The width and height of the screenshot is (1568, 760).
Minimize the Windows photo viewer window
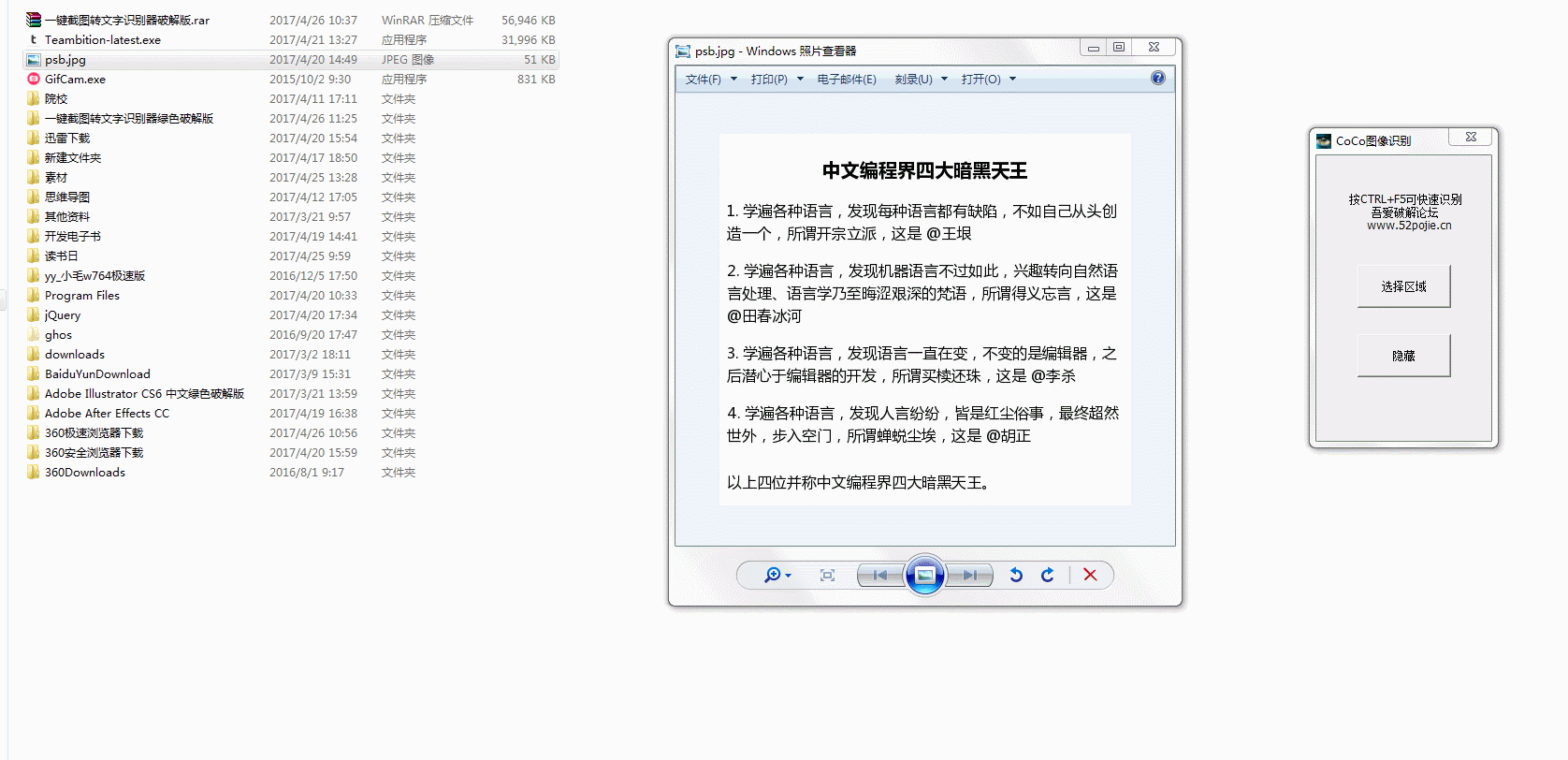click(1093, 47)
